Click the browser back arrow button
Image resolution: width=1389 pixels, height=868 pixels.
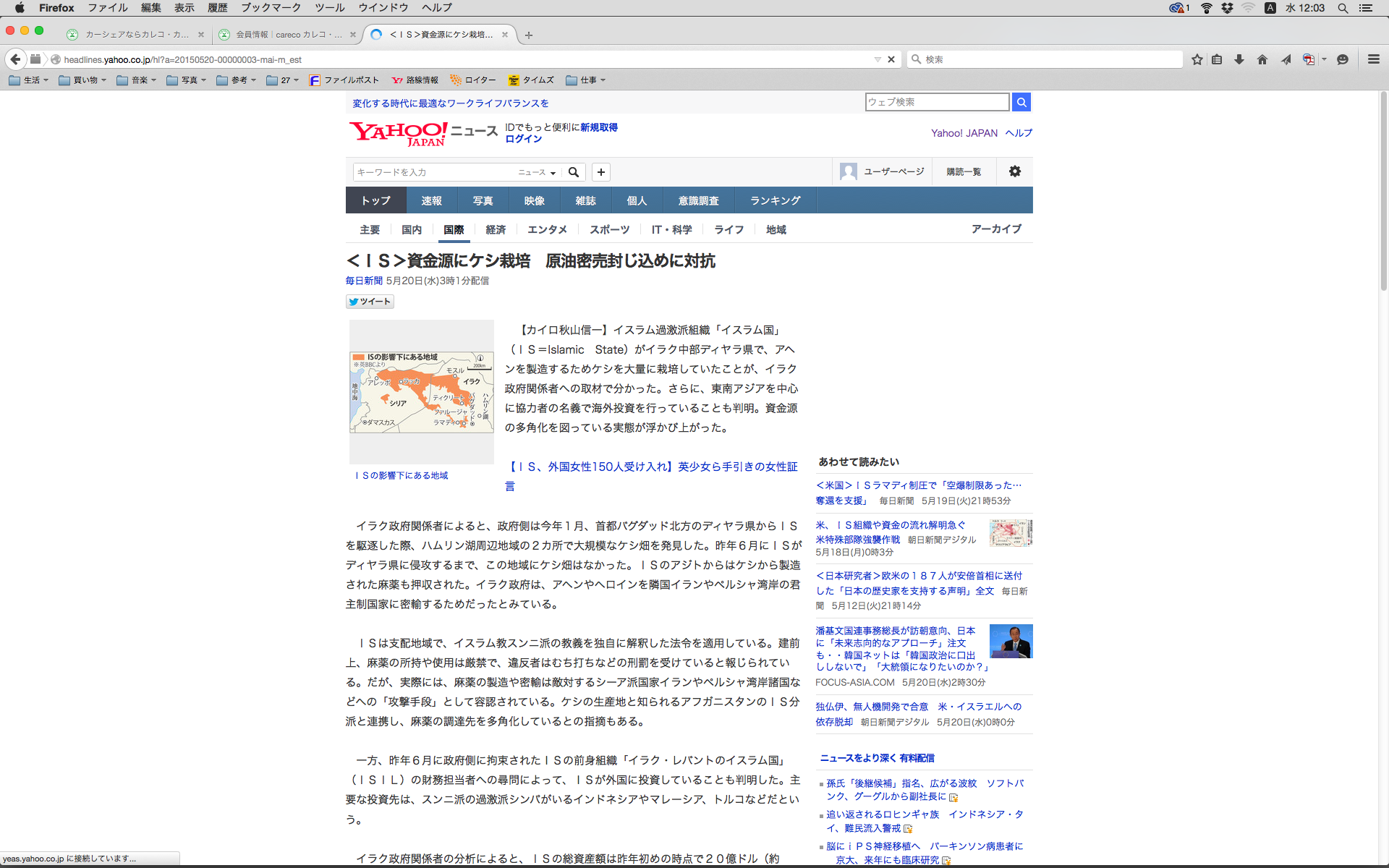pyautogui.click(x=15, y=59)
